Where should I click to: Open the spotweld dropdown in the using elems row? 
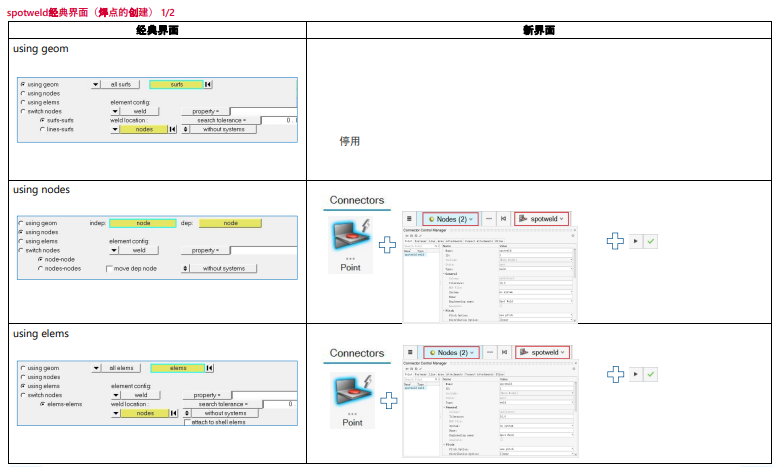pyautogui.click(x=542, y=352)
